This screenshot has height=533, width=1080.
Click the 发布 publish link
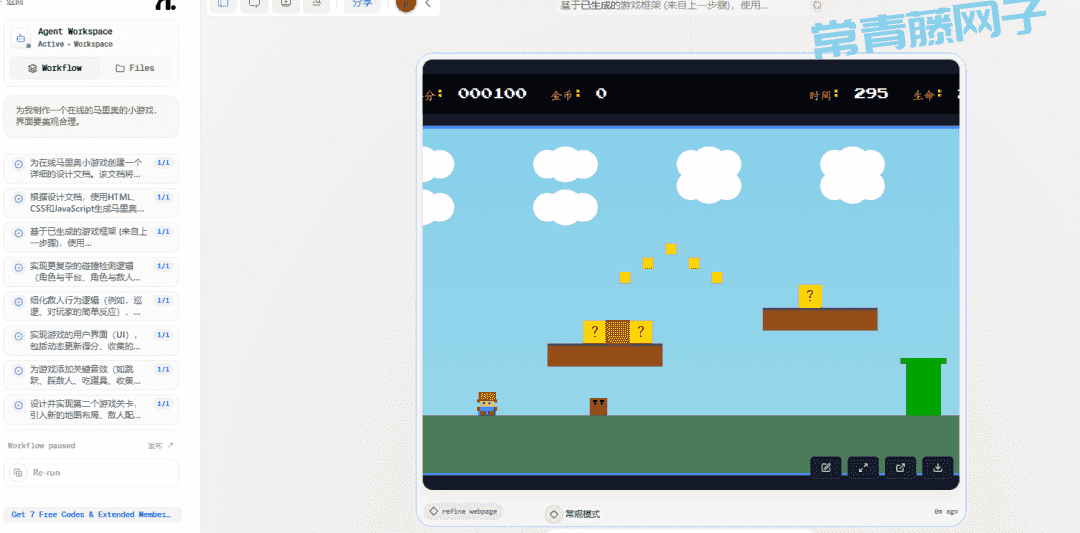click(x=160, y=446)
